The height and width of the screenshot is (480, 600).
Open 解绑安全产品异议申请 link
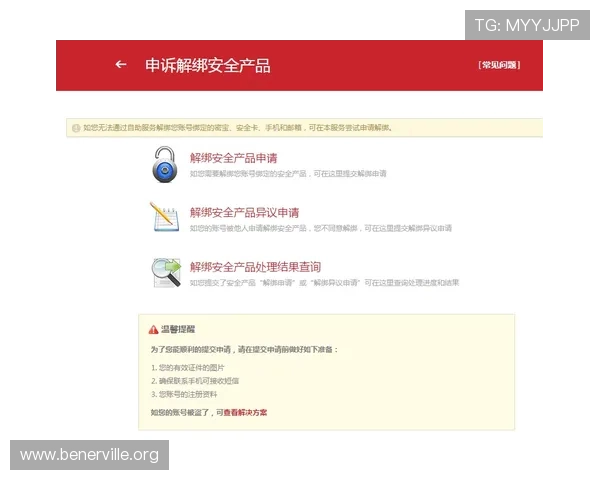tap(245, 212)
